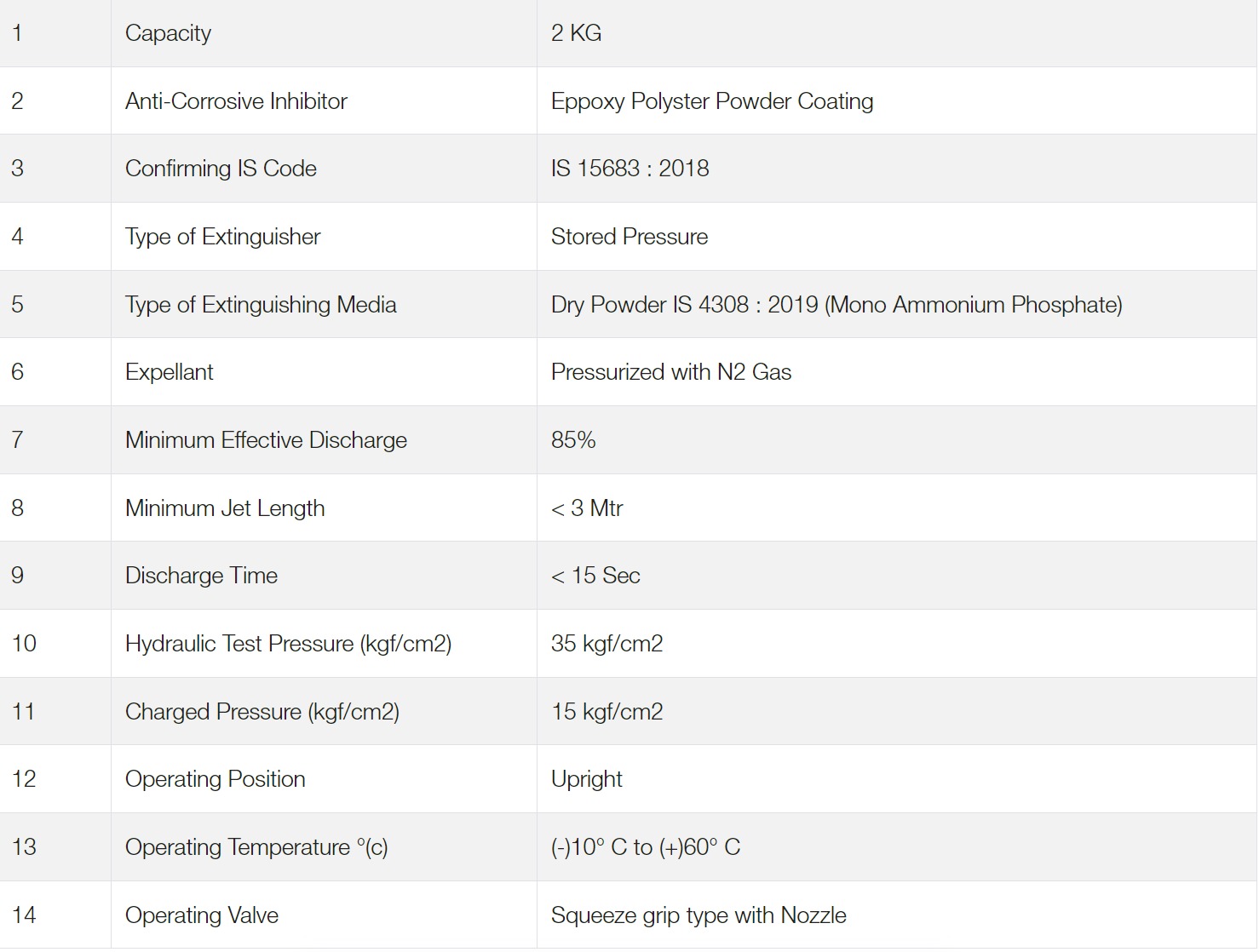The height and width of the screenshot is (952, 1259).
Task: Click Minimum Jet Length label
Action: pos(225,508)
